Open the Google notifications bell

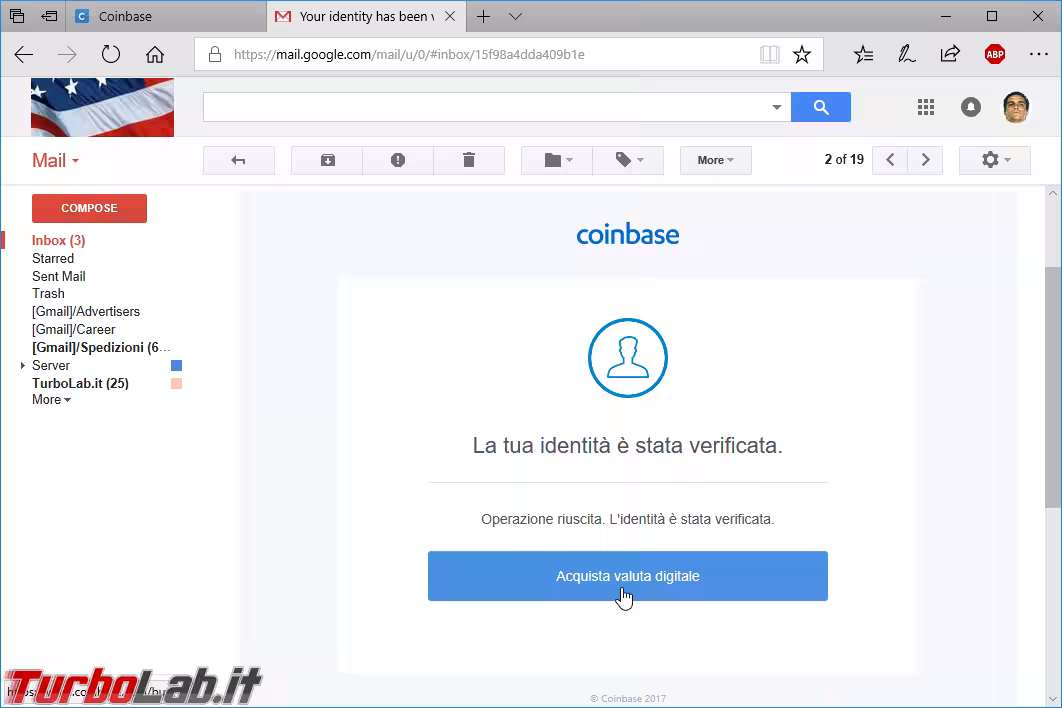coord(971,107)
